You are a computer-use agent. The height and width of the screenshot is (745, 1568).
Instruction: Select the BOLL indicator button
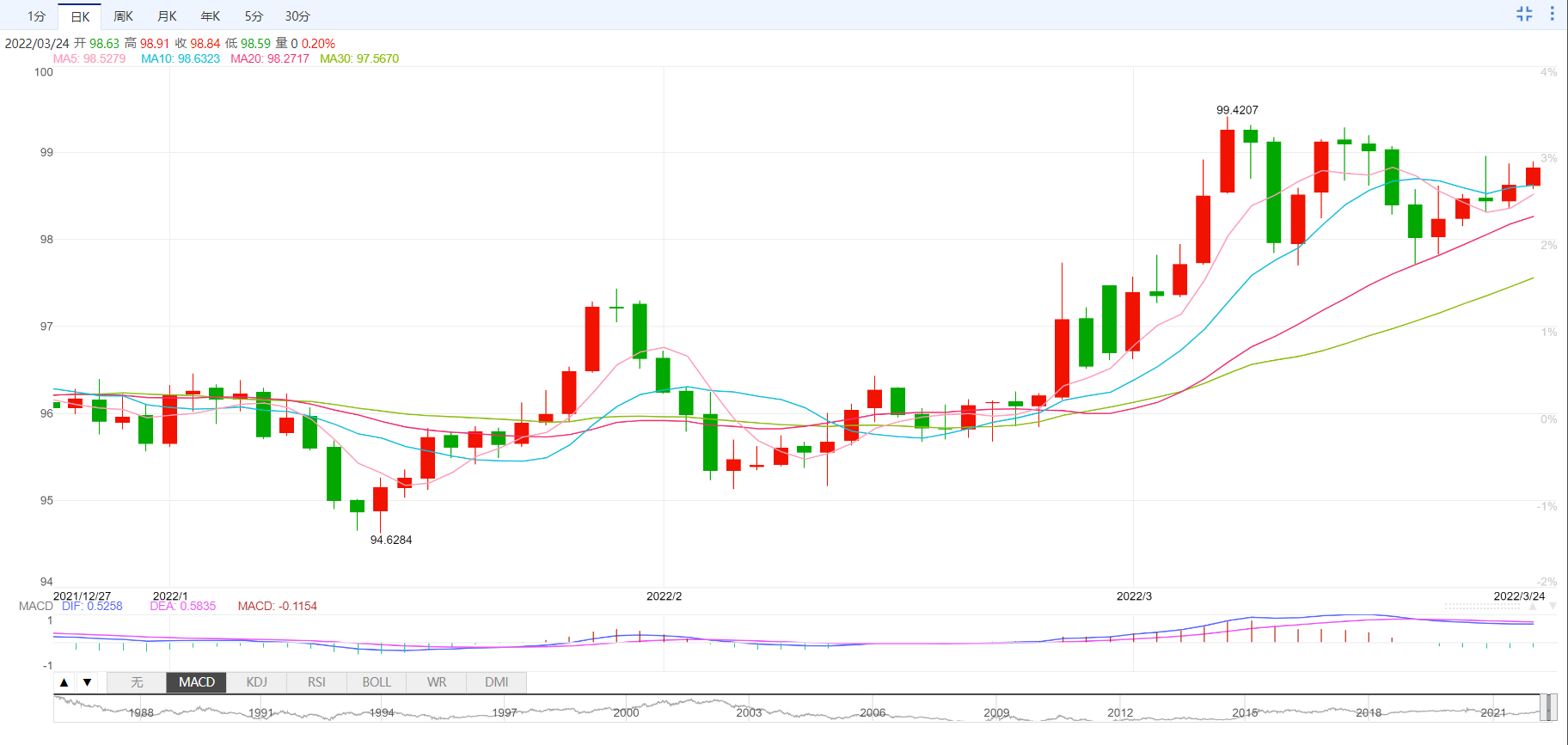click(x=377, y=682)
